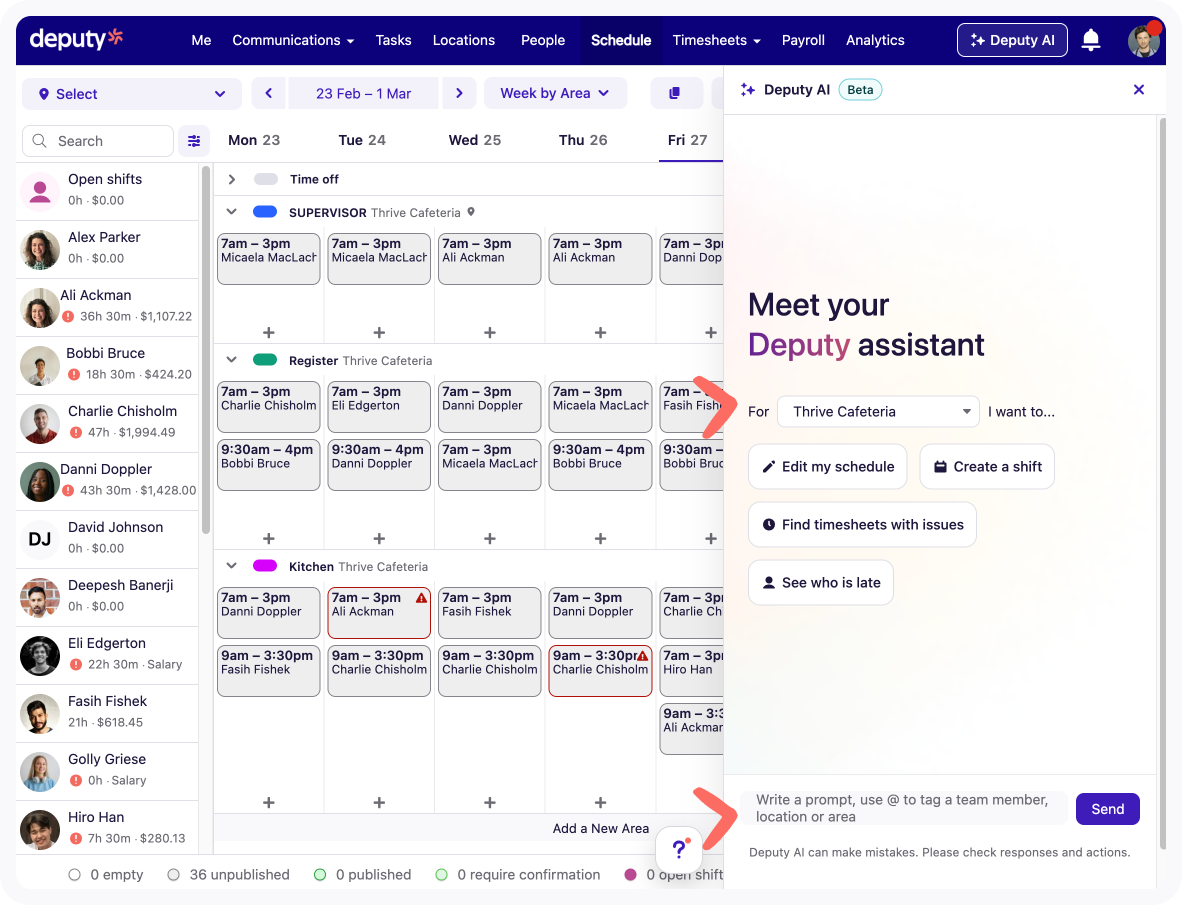Click warning icon on Ali Ackman's Kitchen shift
The width and height of the screenshot is (1182, 905).
421,598
